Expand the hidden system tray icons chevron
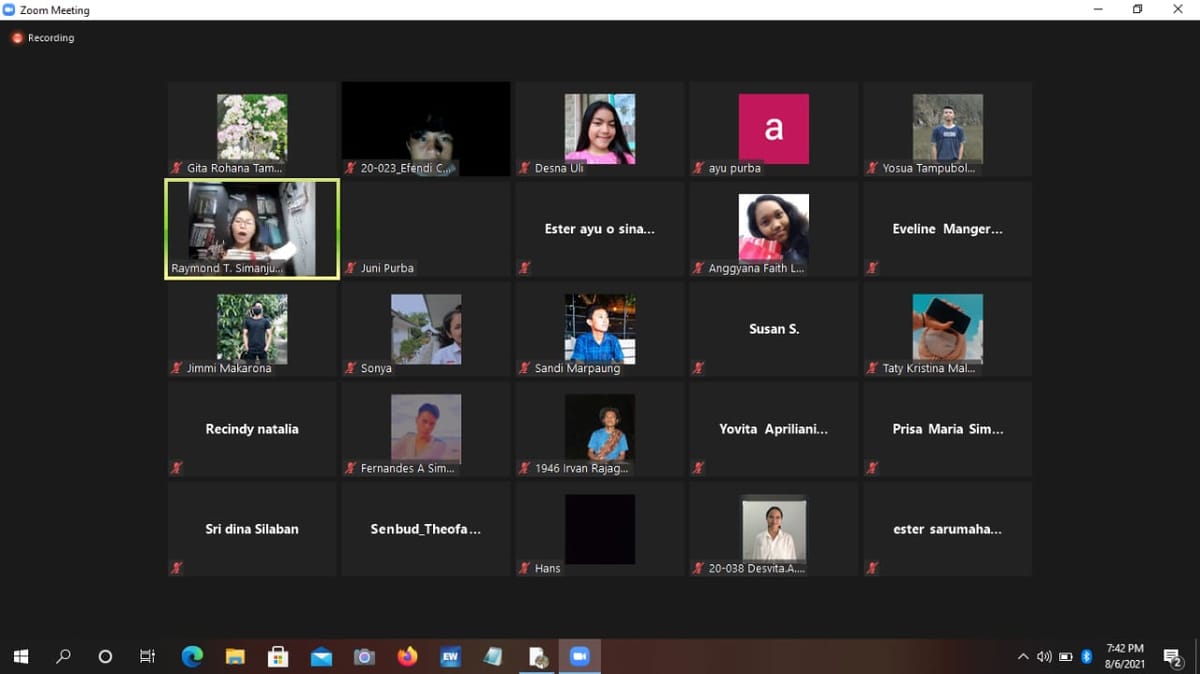The height and width of the screenshot is (674, 1200). click(x=1022, y=657)
